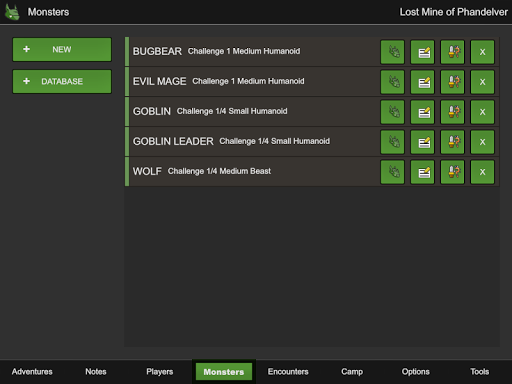The height and width of the screenshot is (384, 512).
Task: Open the Players tab
Action: tap(160, 372)
